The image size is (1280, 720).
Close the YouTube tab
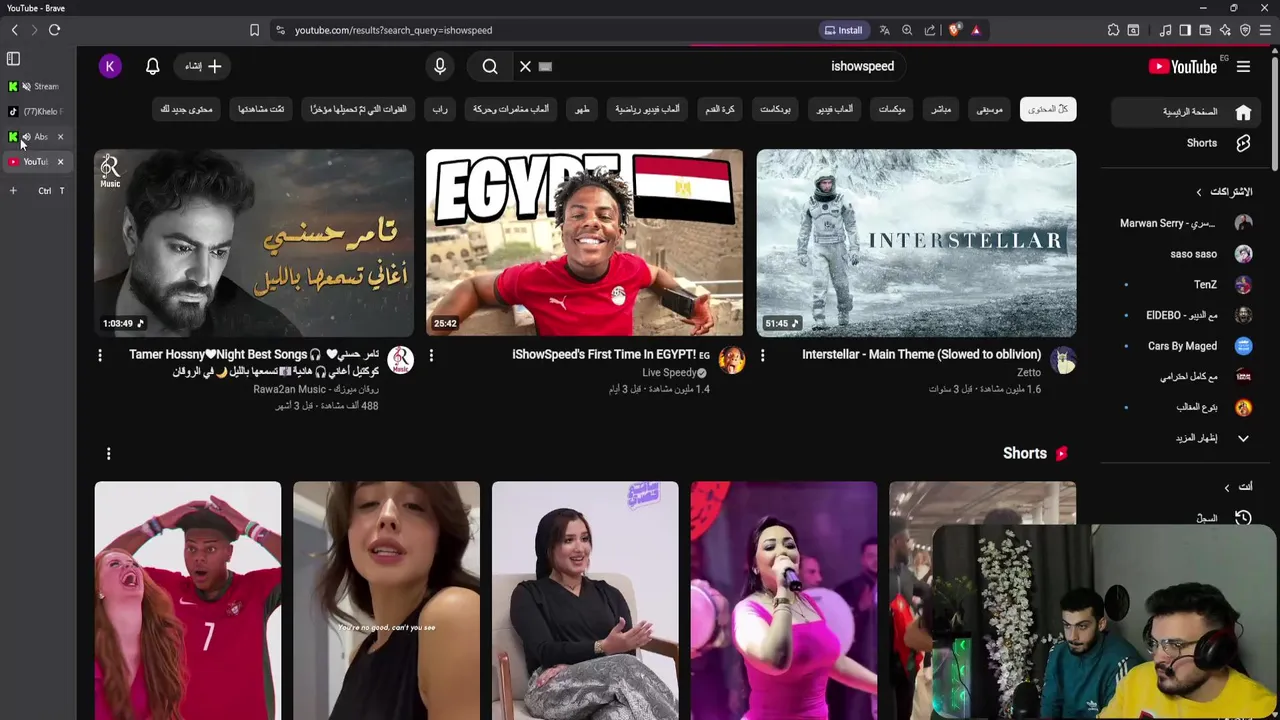point(60,161)
